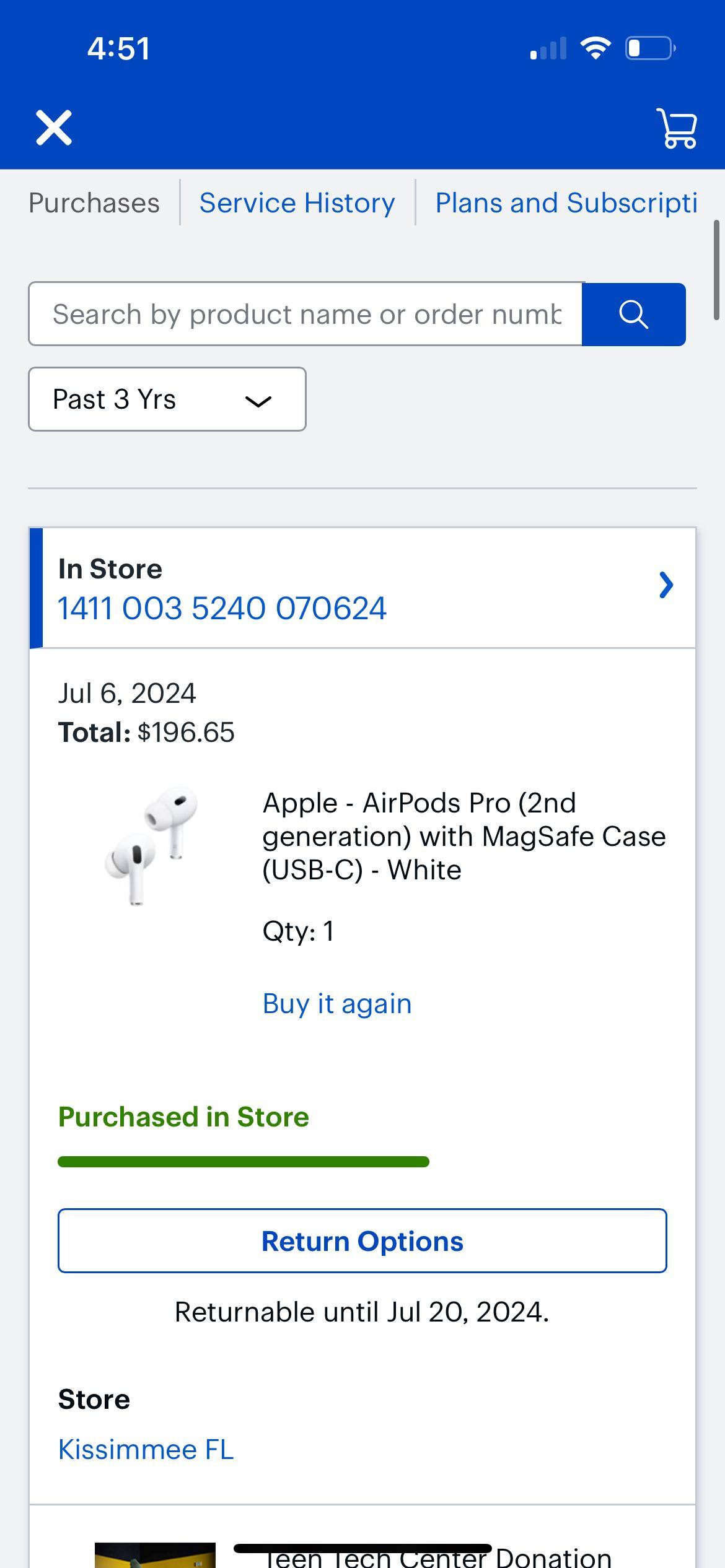Click the search magnifier icon

tap(633, 314)
